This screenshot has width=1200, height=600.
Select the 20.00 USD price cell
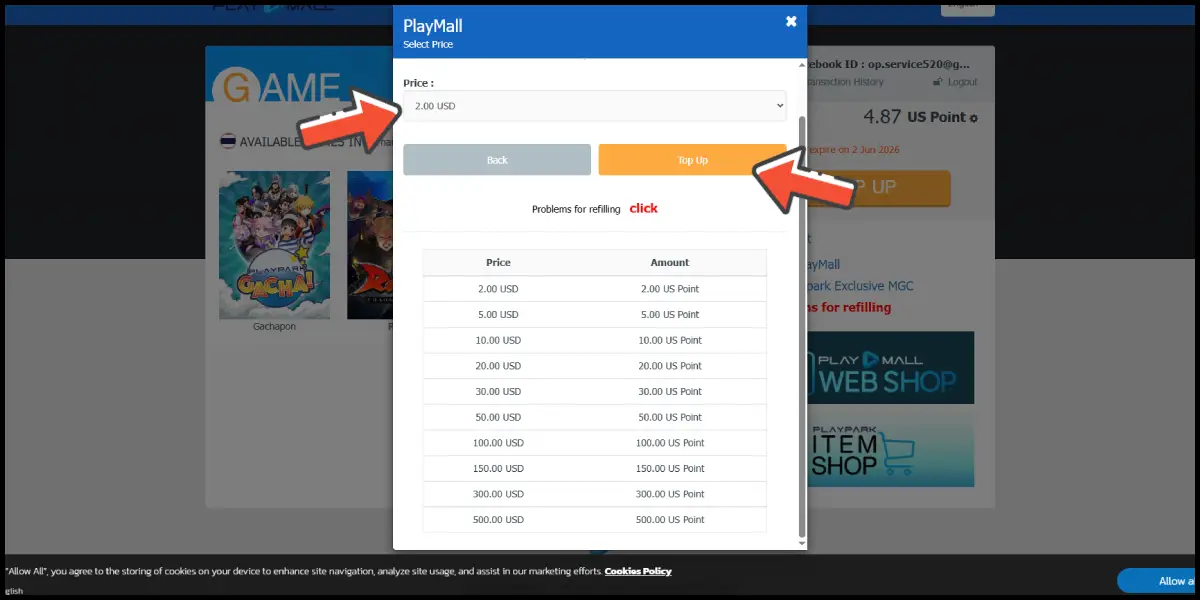coord(498,366)
